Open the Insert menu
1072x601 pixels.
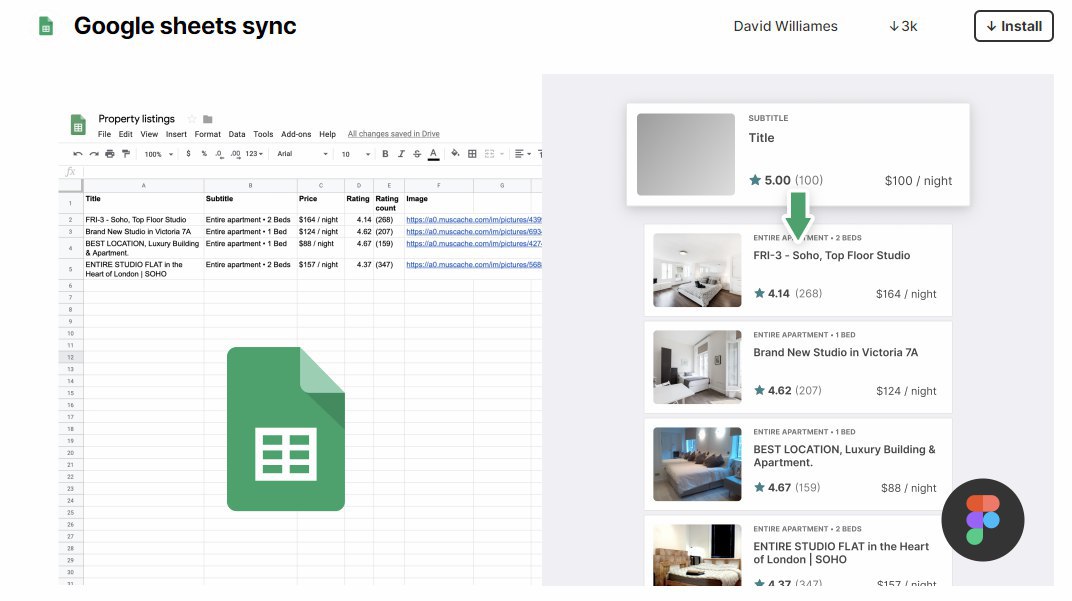pyautogui.click(x=176, y=134)
